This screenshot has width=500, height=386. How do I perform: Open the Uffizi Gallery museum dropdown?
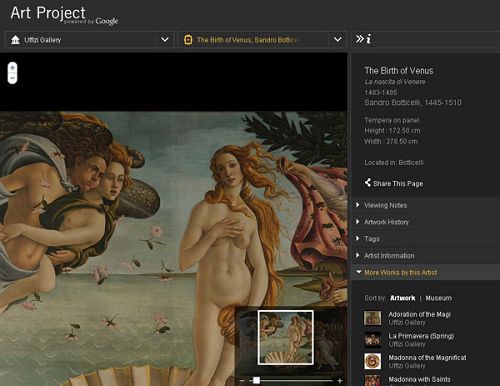coord(165,40)
